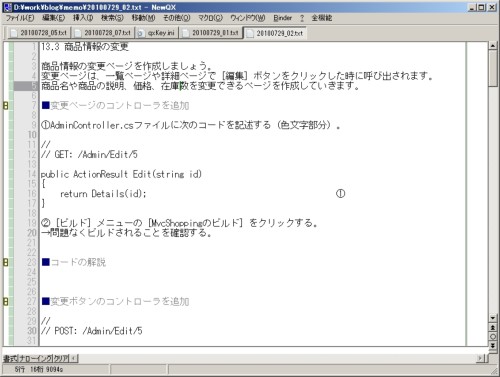
Task: Open the ? help menu
Action: click(x=302, y=18)
